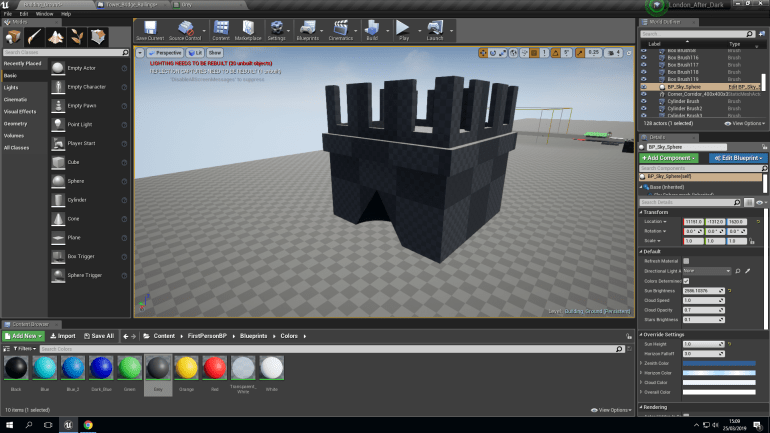The height and width of the screenshot is (433, 770).
Task: Open the File menu
Action: (x=8, y=14)
